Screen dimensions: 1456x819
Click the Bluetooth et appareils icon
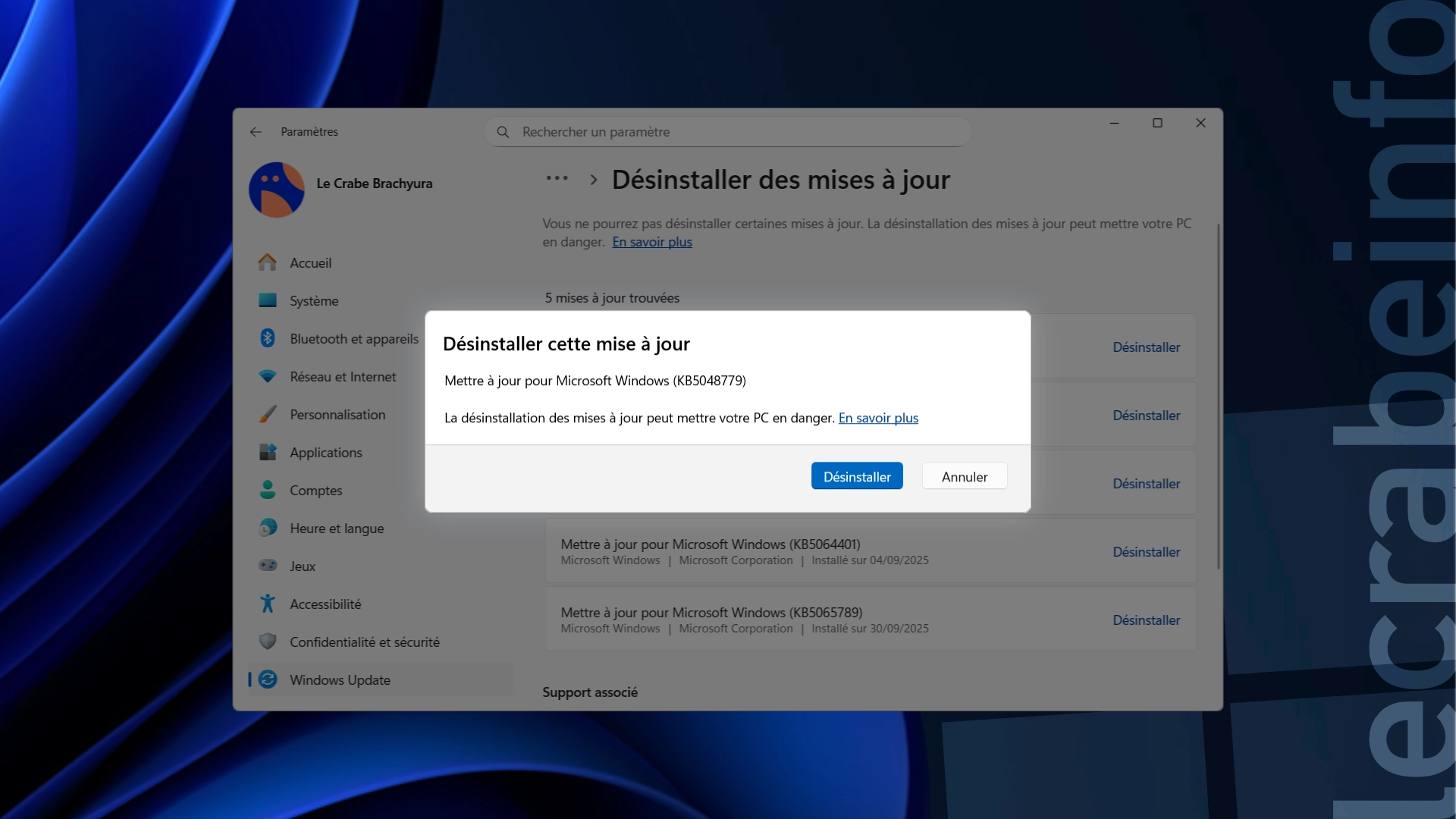pyautogui.click(x=267, y=338)
